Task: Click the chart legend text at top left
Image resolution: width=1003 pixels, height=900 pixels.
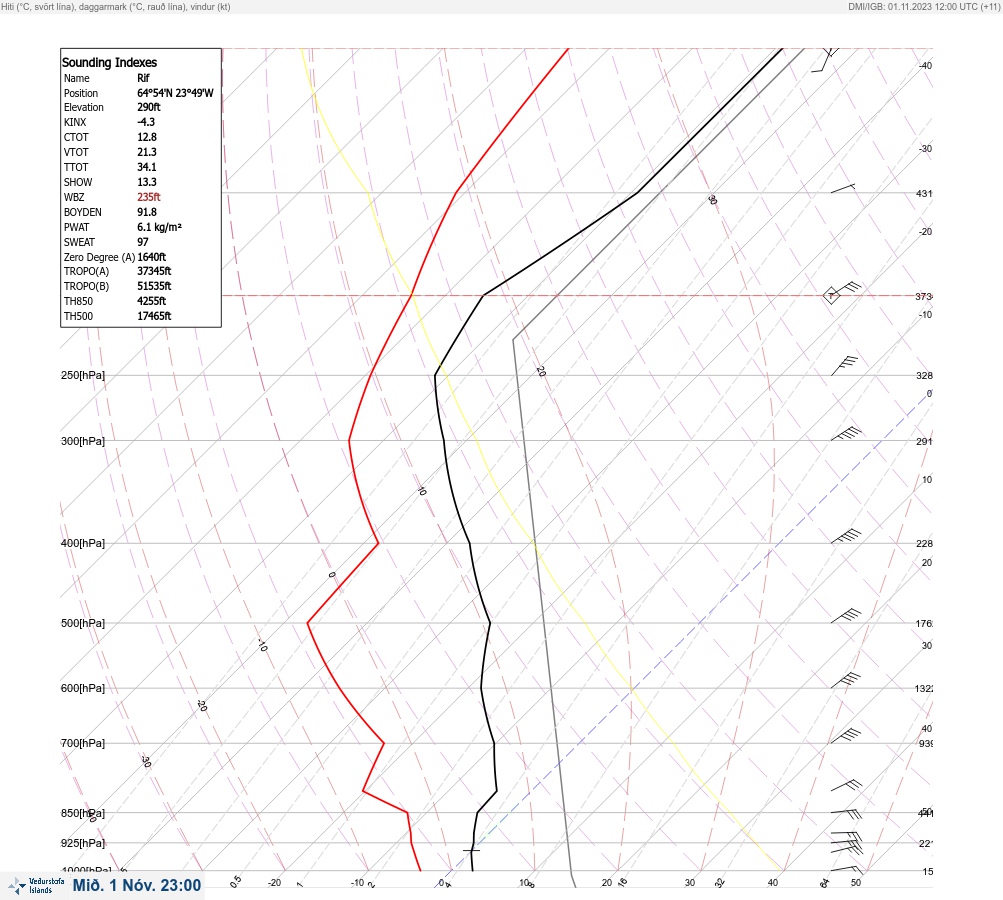Action: point(116,6)
